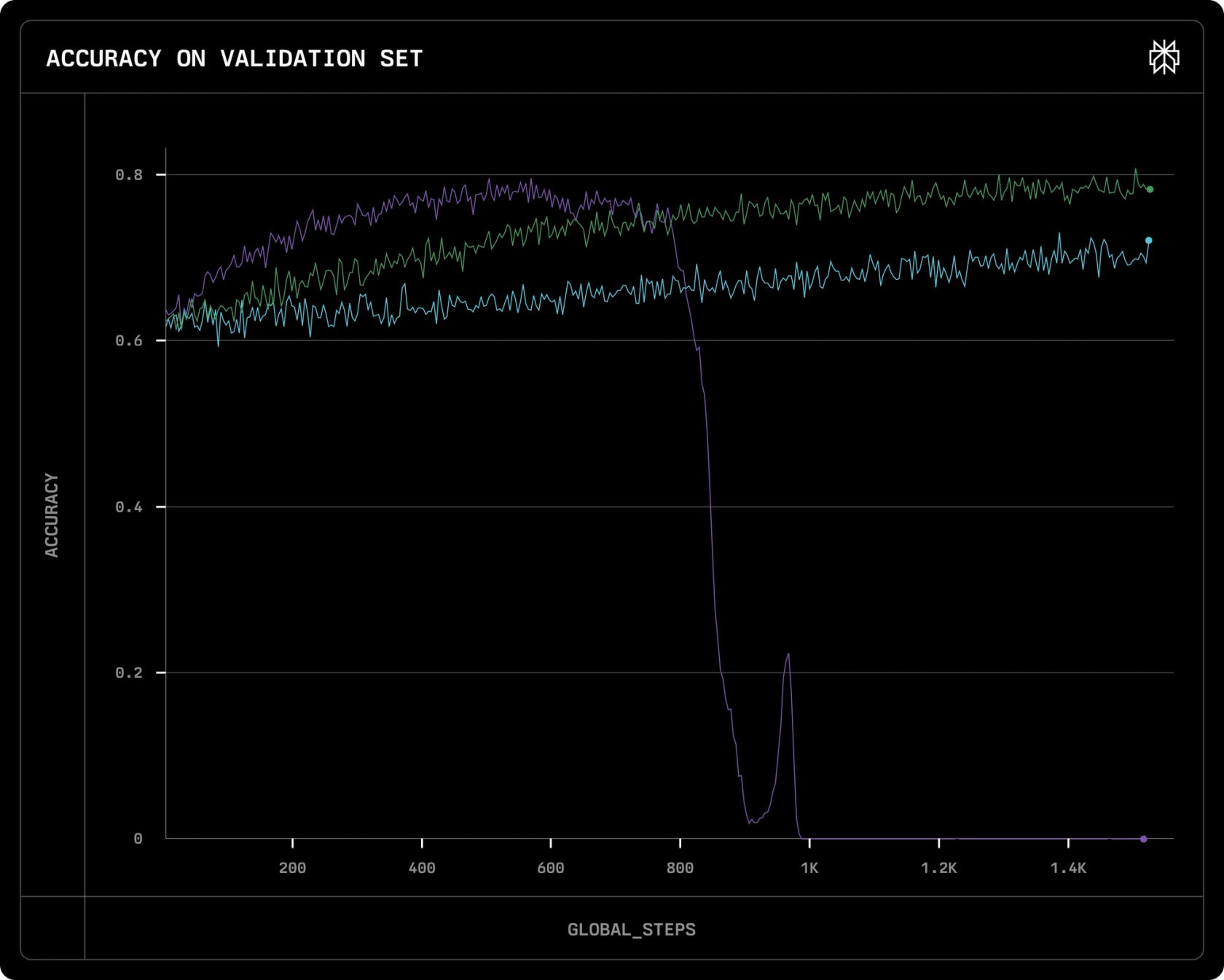Click the purple line's endpoint dot at zero
Image resolution: width=1224 pixels, height=980 pixels.
1144,839
